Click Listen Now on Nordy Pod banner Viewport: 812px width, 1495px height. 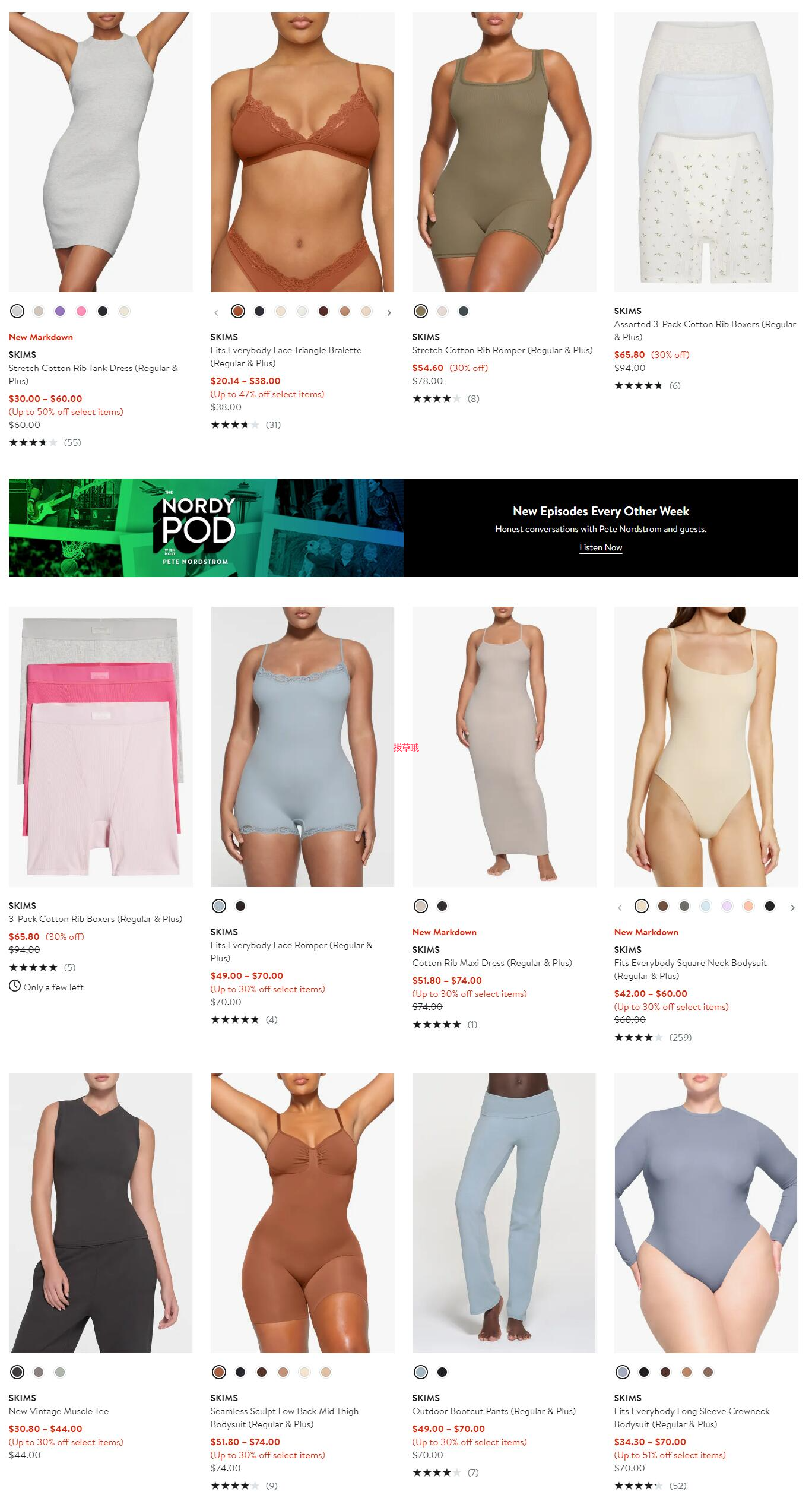coord(601,547)
